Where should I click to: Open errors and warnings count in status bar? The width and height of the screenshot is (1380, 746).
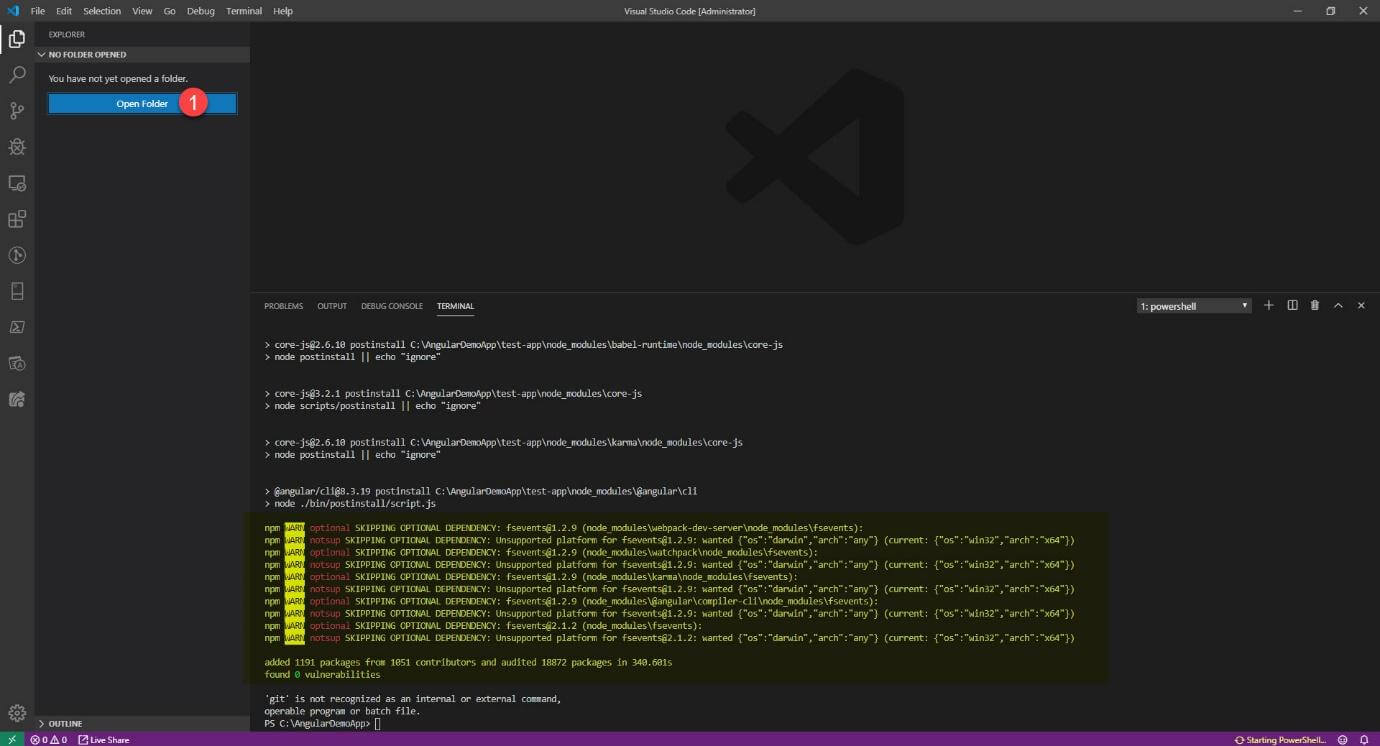(x=48, y=740)
